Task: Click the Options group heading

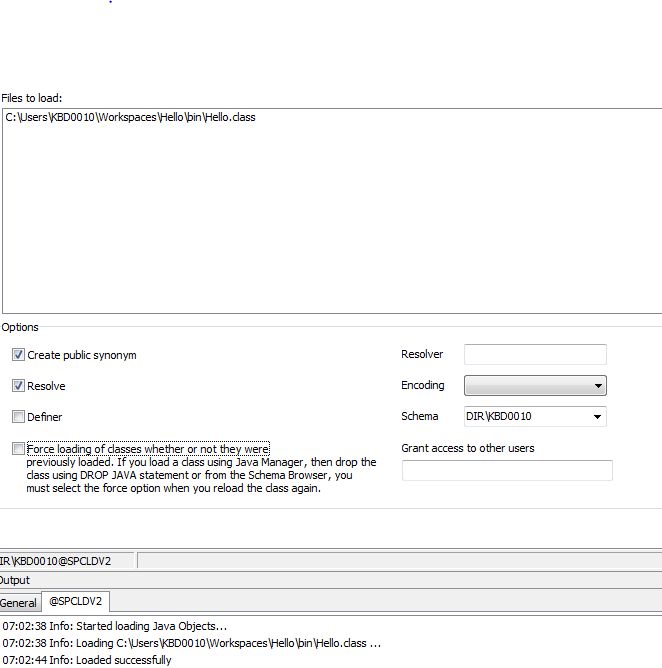Action: [20, 327]
